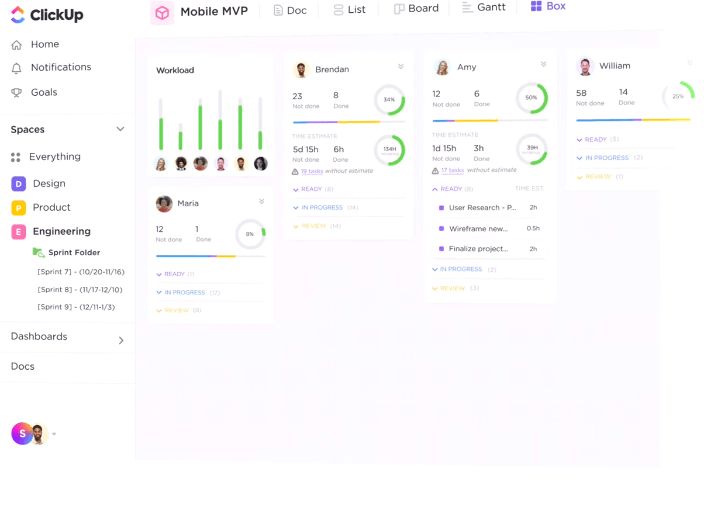The image size is (715, 511).
Task: Open the 17 tasks link in Amy's card
Action: pos(452,170)
